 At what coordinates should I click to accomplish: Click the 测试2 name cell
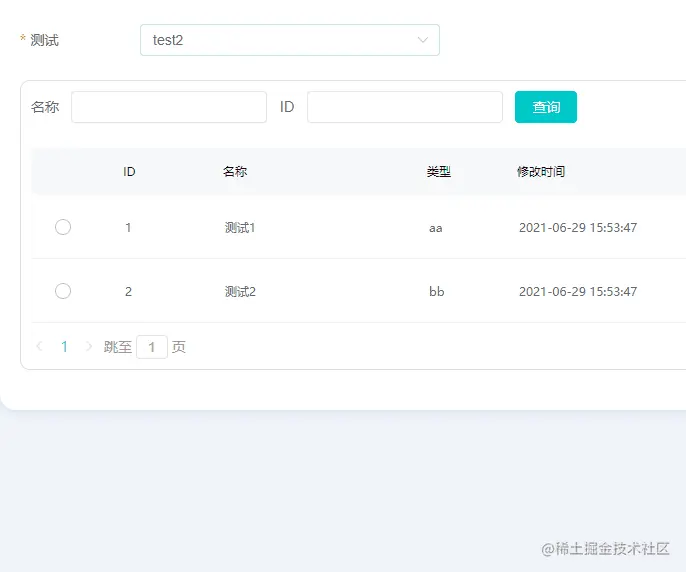click(x=240, y=291)
